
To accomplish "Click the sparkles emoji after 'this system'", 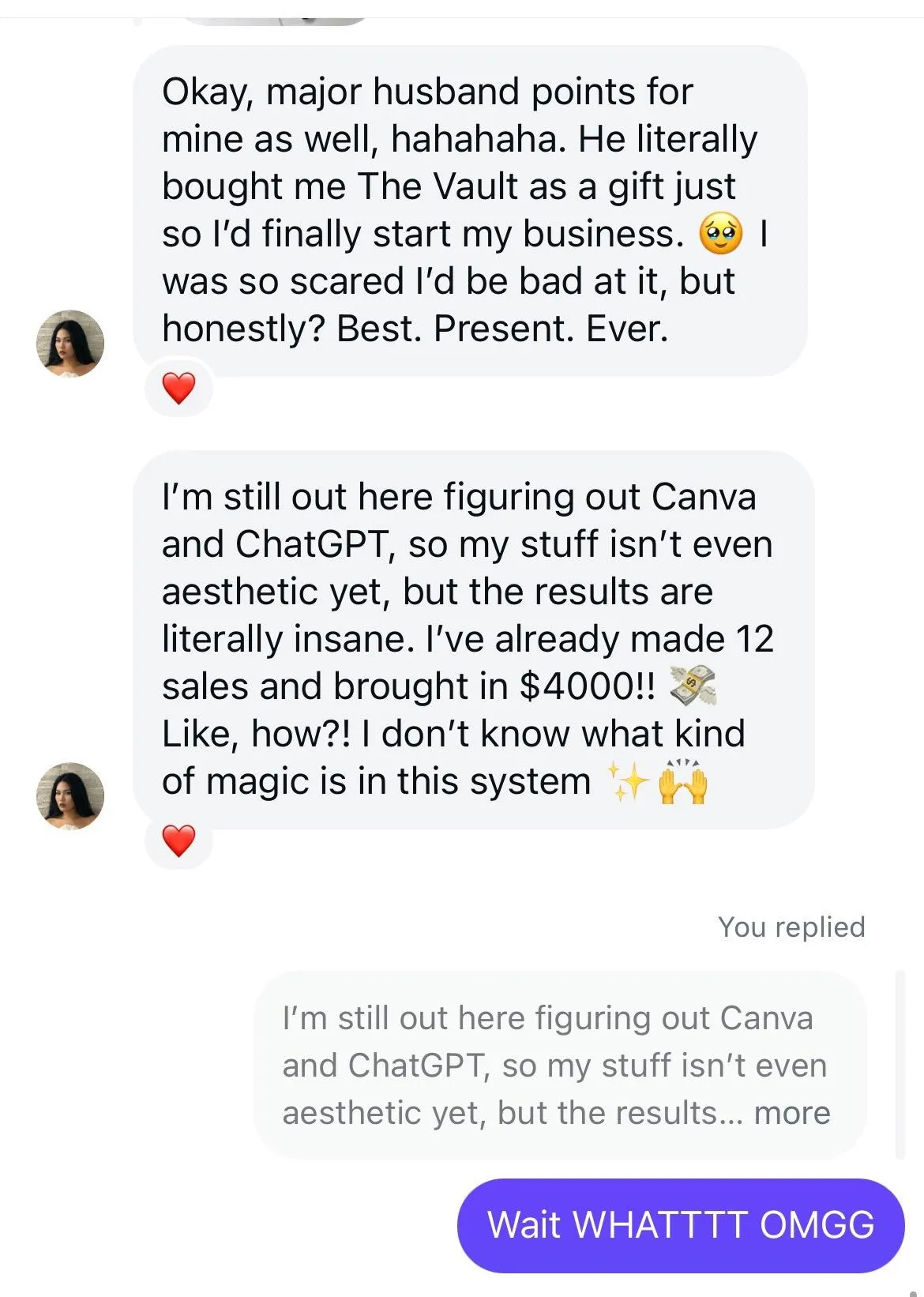I will click(628, 782).
